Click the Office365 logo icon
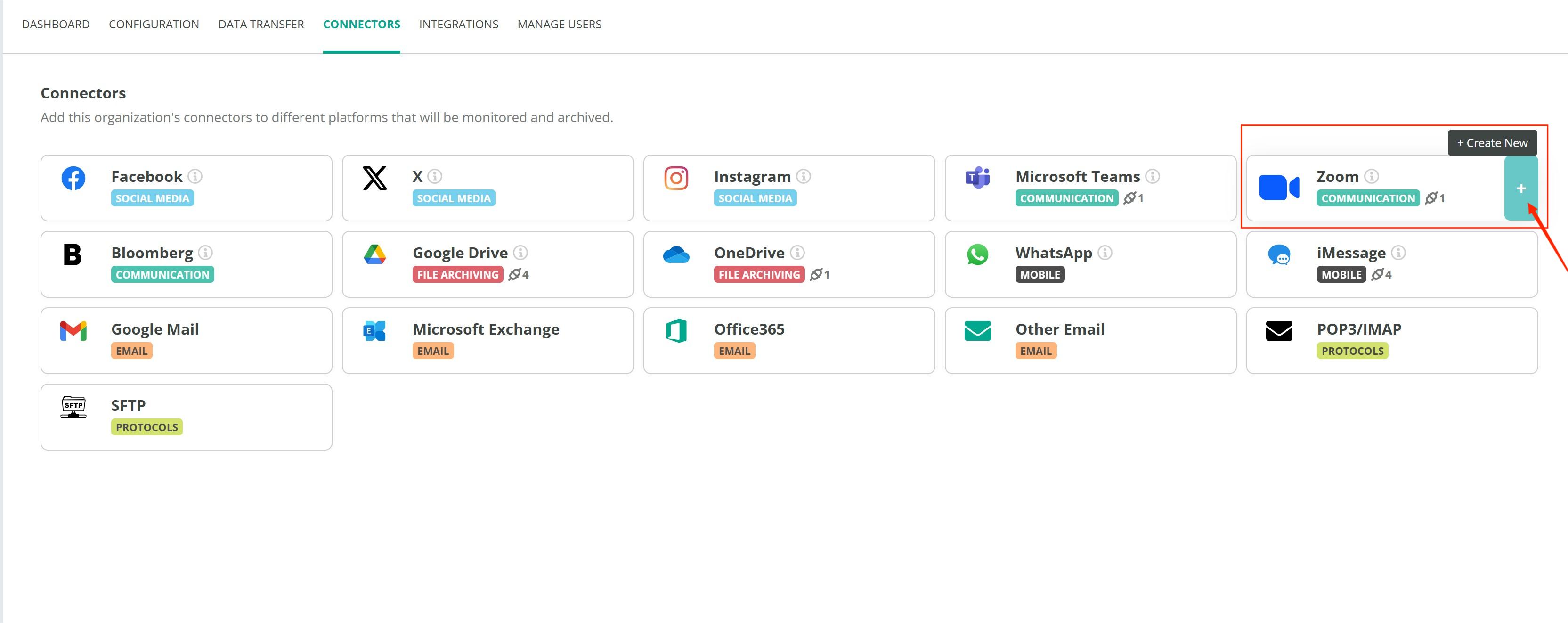Image resolution: width=1568 pixels, height=623 pixels. [x=675, y=331]
